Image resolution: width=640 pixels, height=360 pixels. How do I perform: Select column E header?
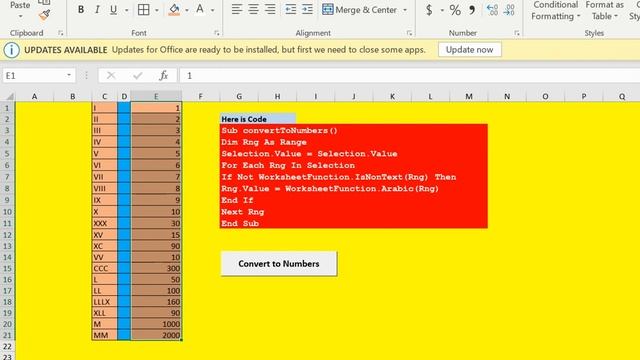pos(156,96)
